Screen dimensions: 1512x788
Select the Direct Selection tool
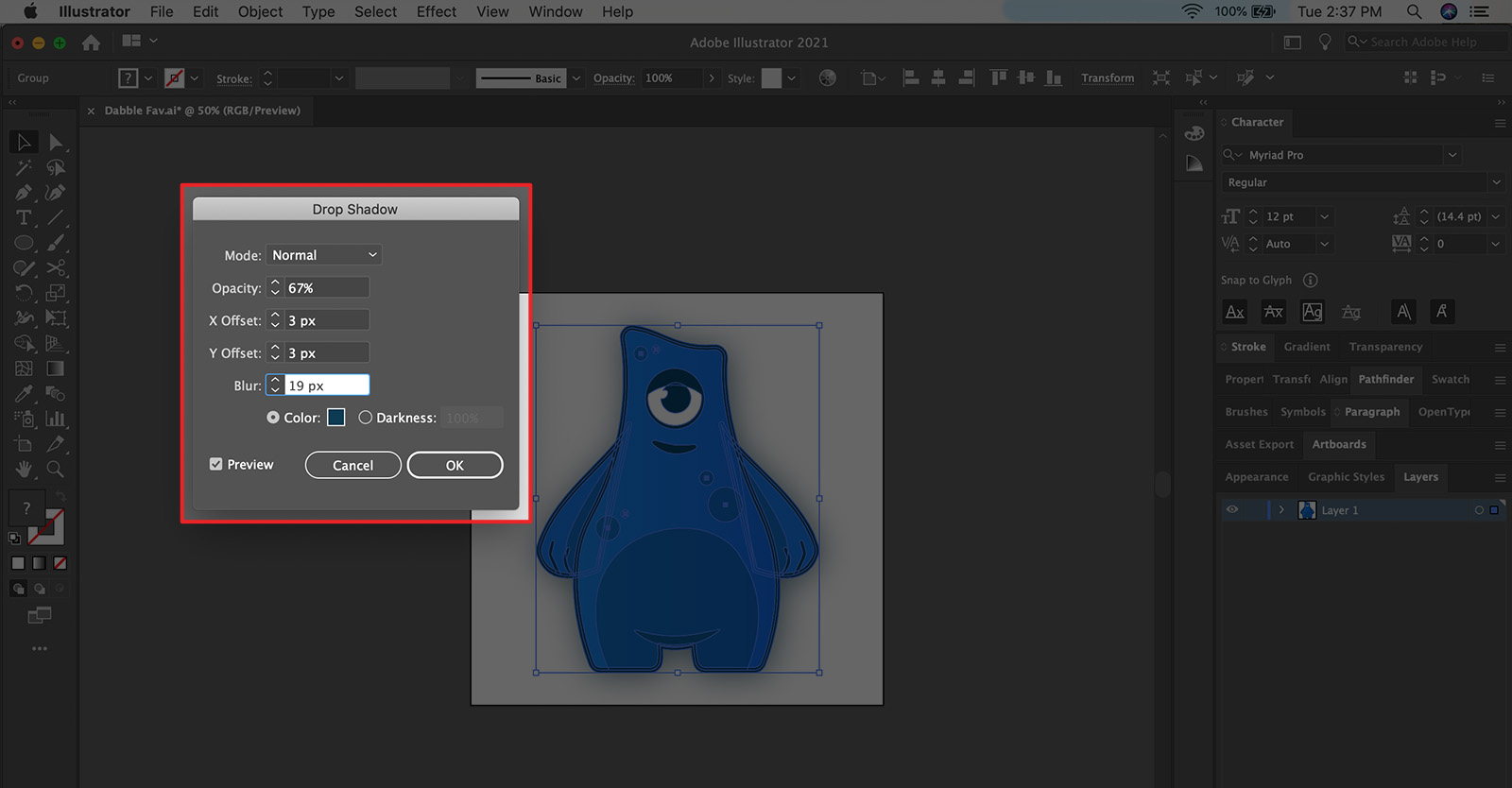tap(56, 143)
